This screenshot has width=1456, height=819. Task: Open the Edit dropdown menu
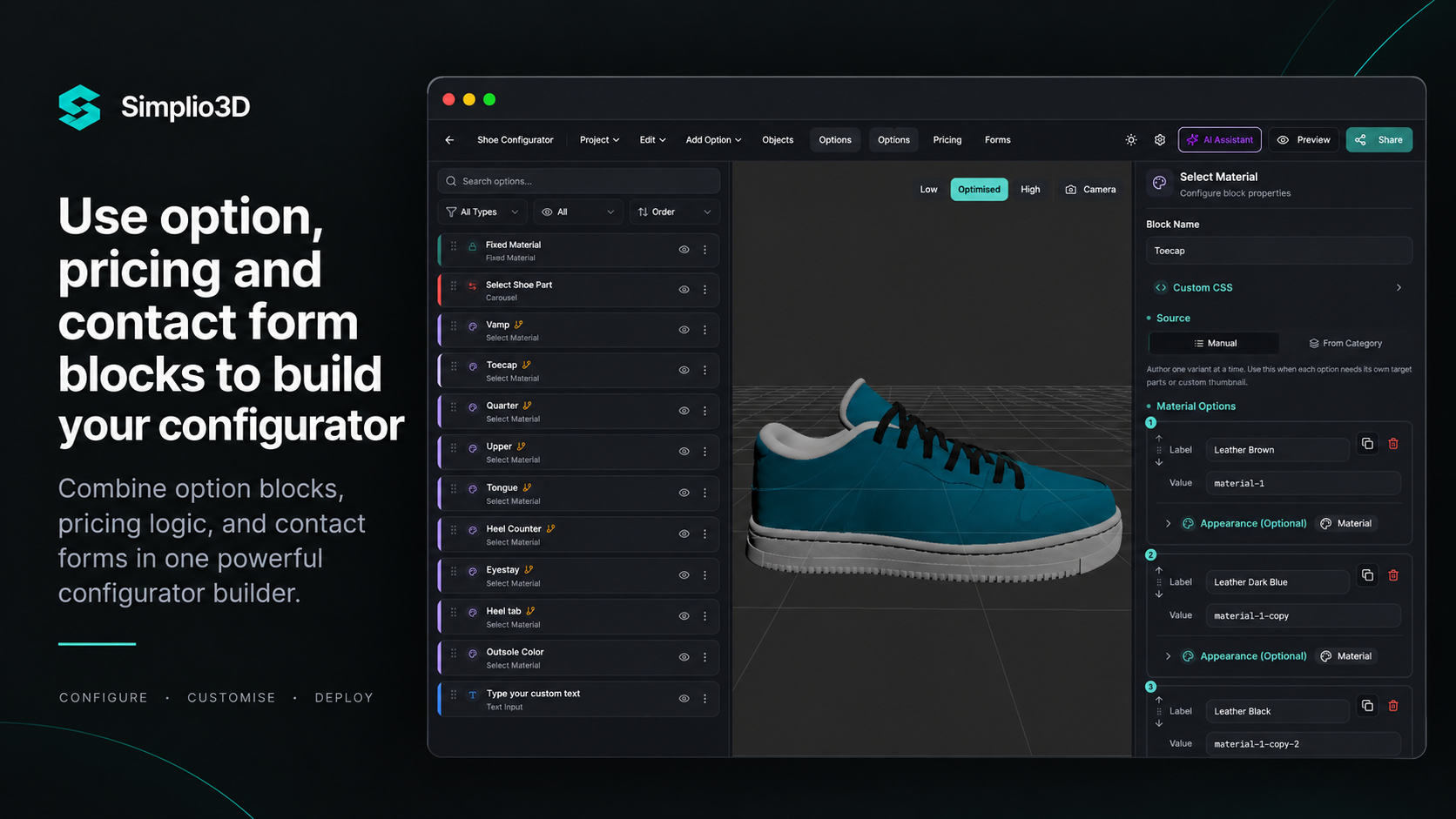click(652, 140)
